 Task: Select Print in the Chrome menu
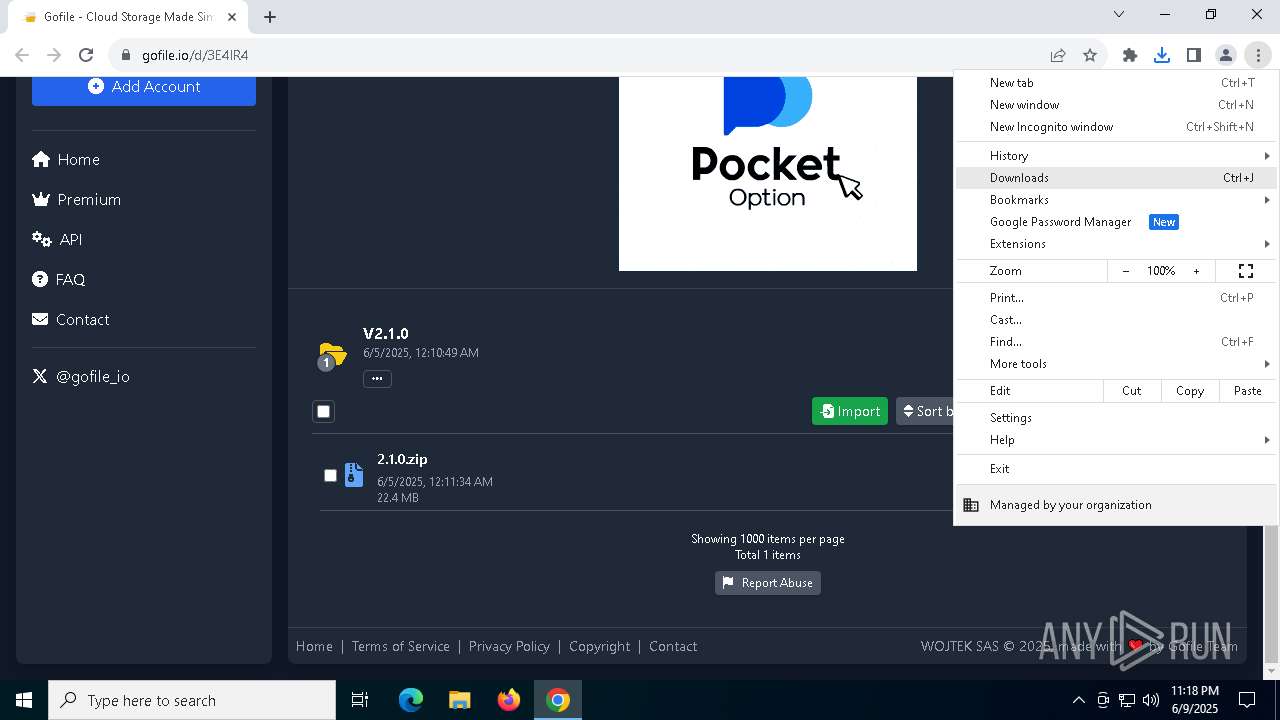1116,298
